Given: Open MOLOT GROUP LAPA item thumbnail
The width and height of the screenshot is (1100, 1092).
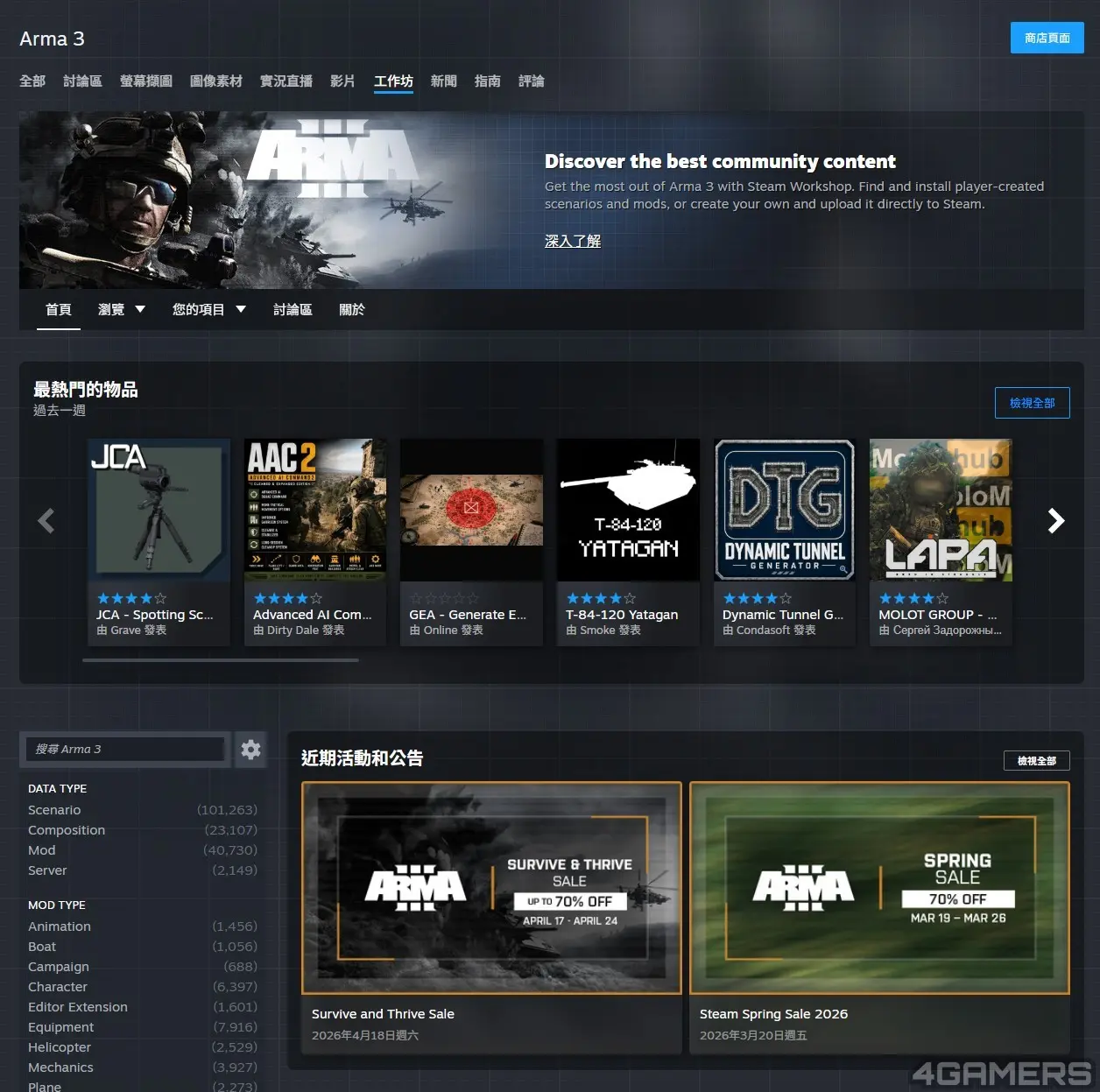Looking at the screenshot, I should (941, 510).
